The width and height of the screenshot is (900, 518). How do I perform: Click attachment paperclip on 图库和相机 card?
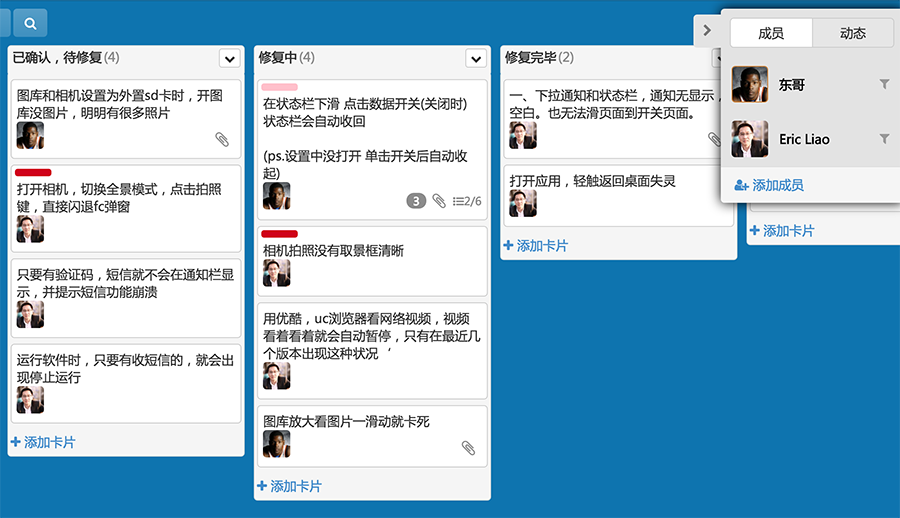[222, 140]
